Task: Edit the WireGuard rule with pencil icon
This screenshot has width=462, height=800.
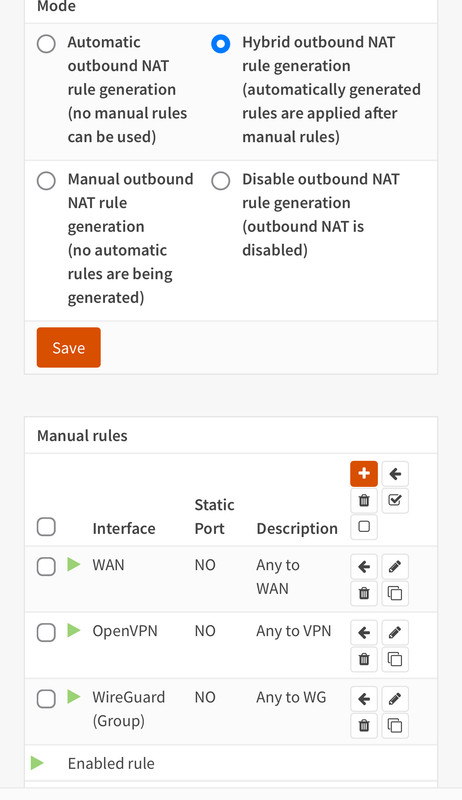Action: click(x=395, y=698)
